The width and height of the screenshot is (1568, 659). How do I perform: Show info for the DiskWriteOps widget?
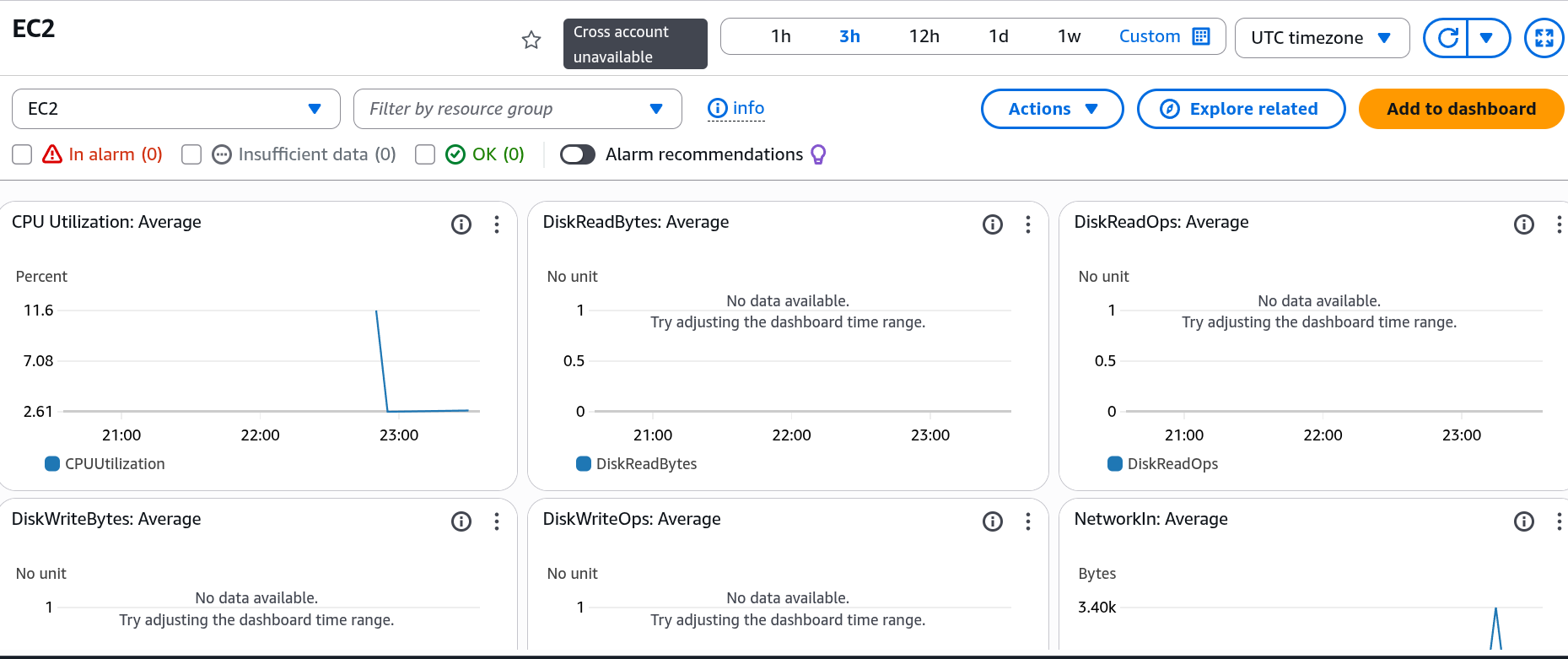click(x=993, y=521)
